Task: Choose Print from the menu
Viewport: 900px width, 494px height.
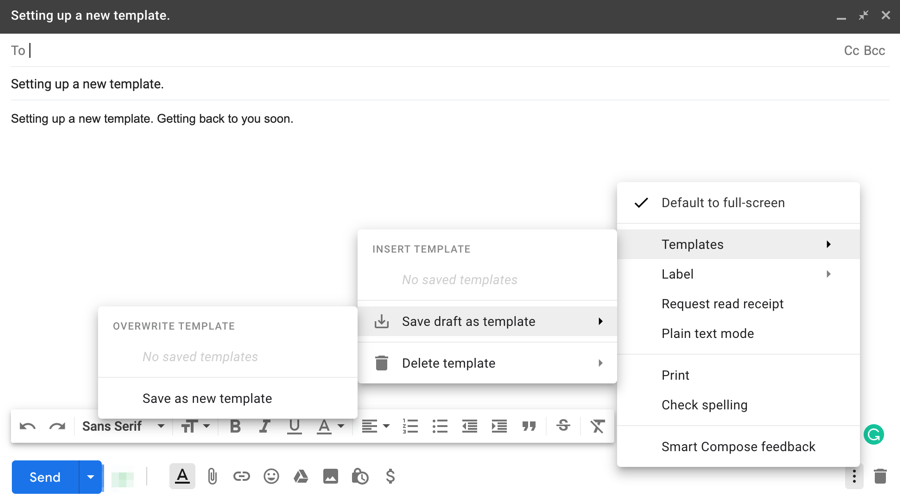Action: click(738, 375)
